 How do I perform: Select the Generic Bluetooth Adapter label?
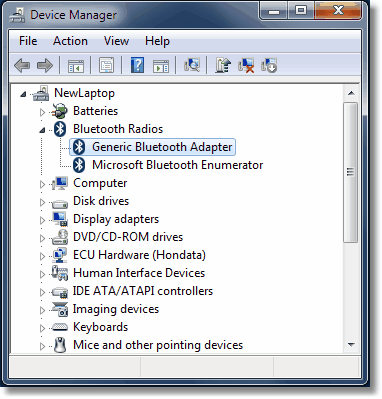pyautogui.click(x=162, y=147)
